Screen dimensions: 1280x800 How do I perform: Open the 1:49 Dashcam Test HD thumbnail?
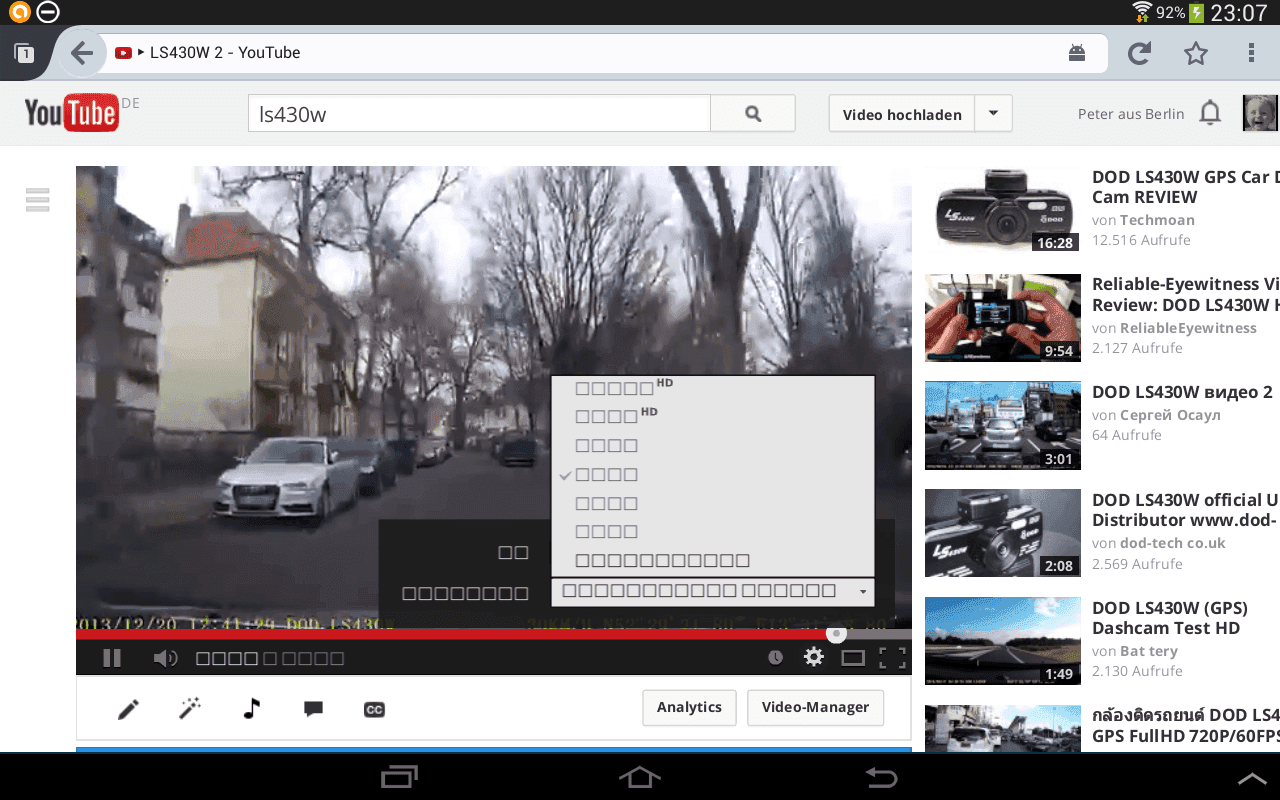[1003, 641]
